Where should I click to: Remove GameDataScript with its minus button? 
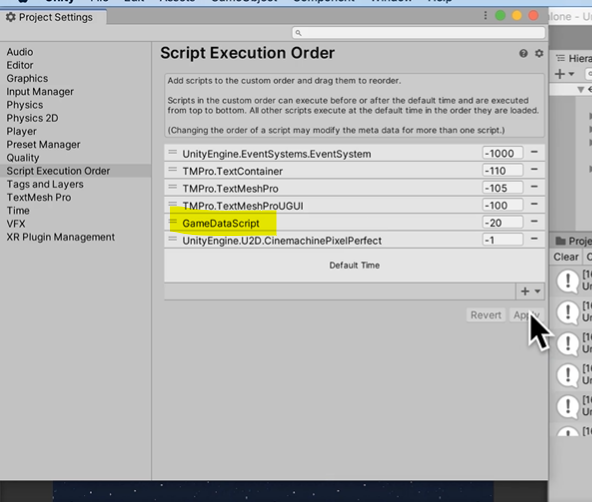(534, 222)
